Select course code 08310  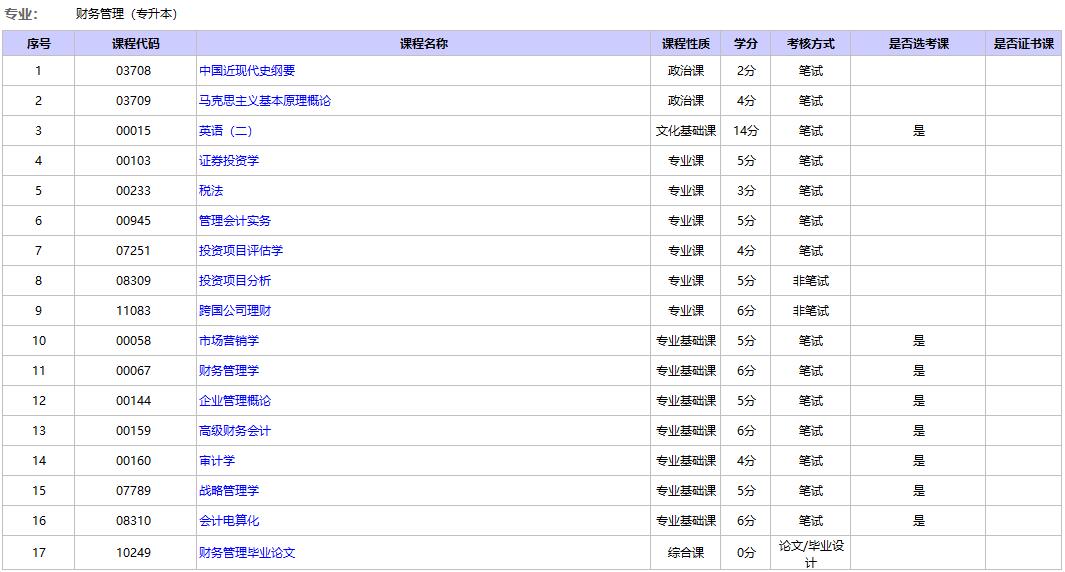134,520
